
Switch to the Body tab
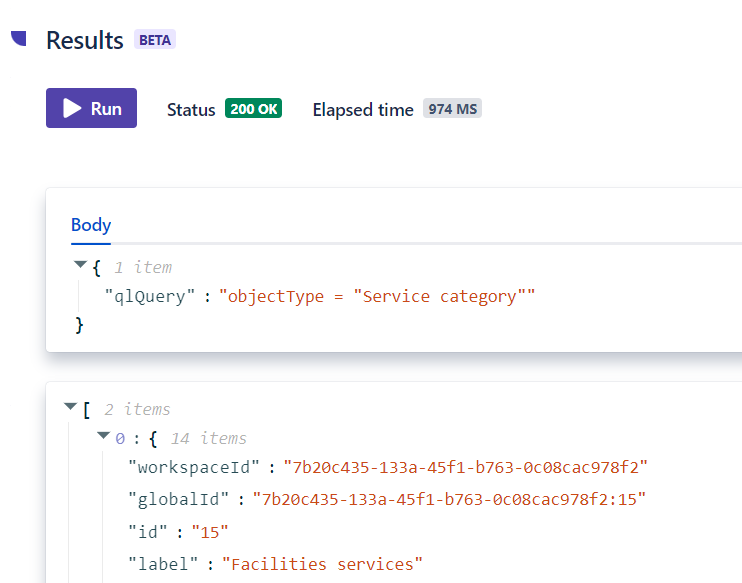[91, 225]
